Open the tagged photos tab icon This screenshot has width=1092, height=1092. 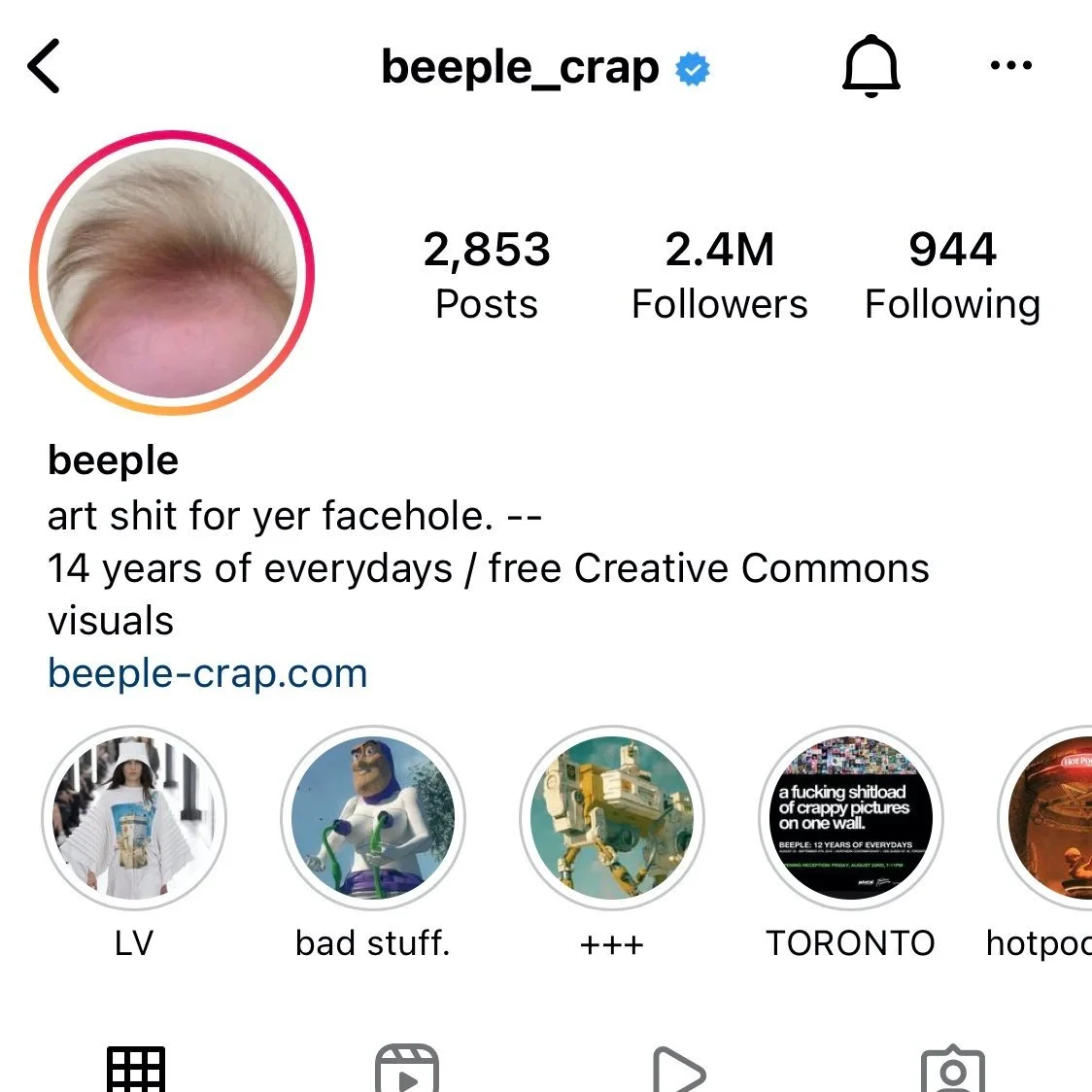point(953,1069)
